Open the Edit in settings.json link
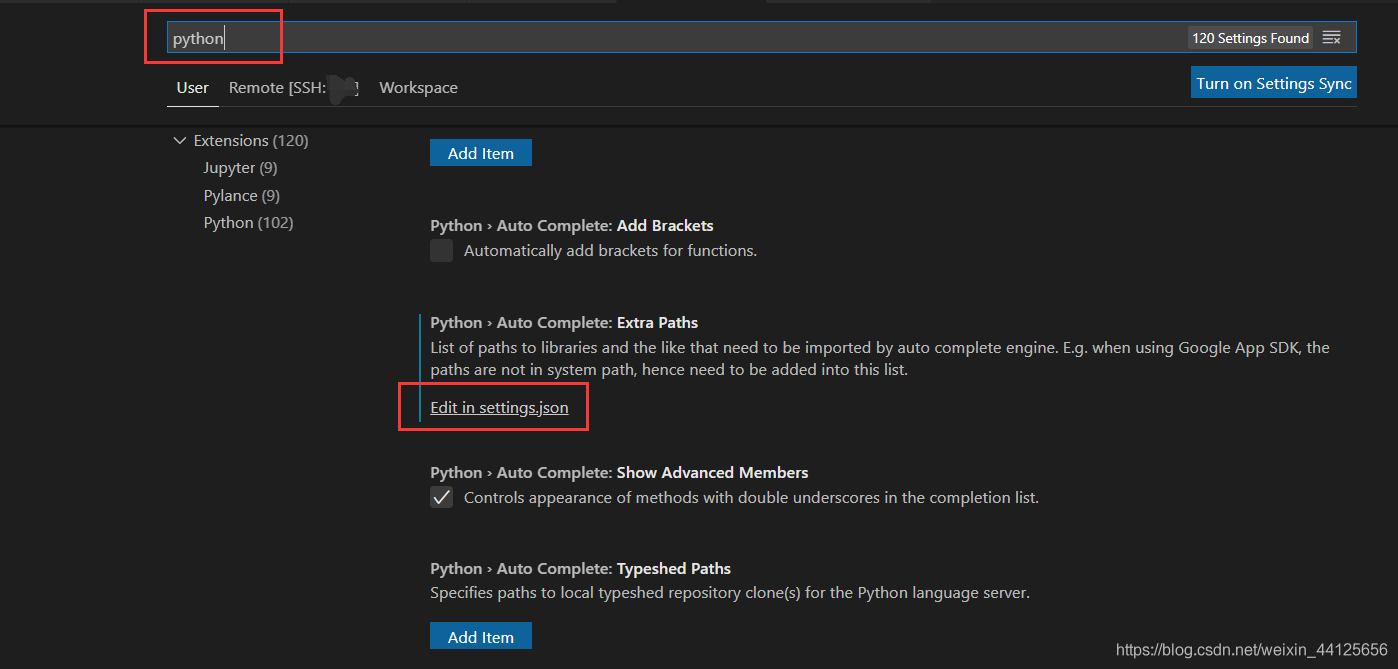Screen dimensions: 1398x669 click(x=499, y=407)
